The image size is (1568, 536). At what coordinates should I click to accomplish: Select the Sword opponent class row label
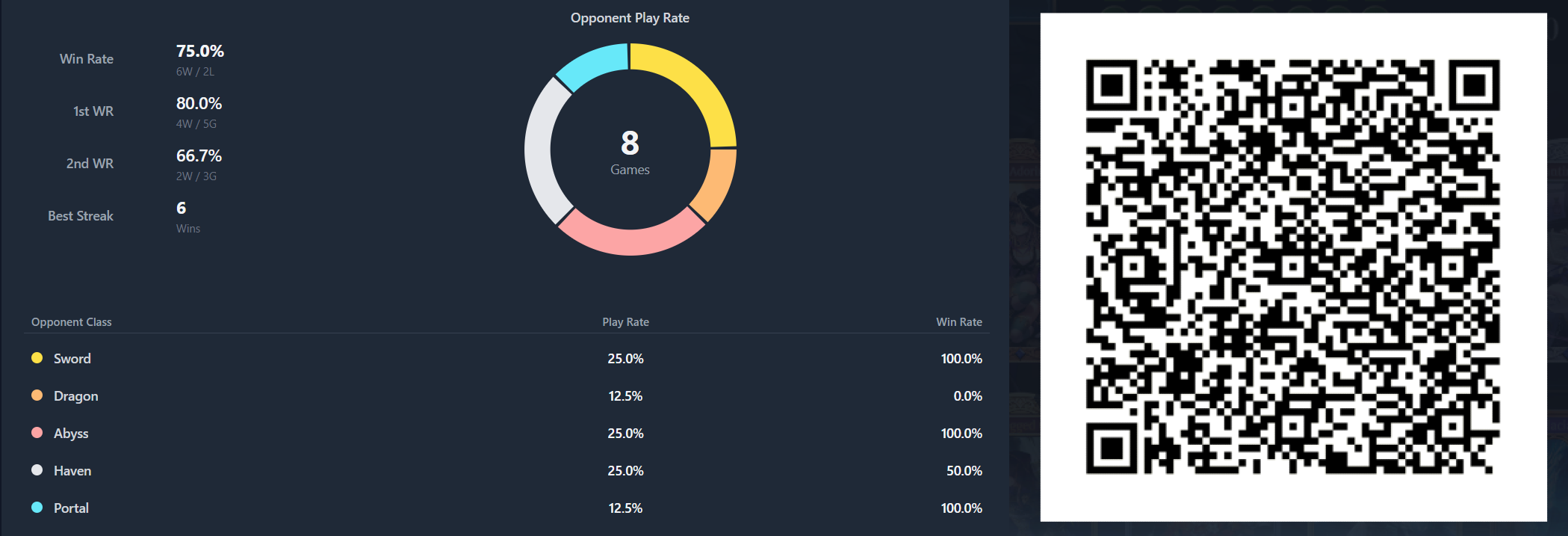72,359
